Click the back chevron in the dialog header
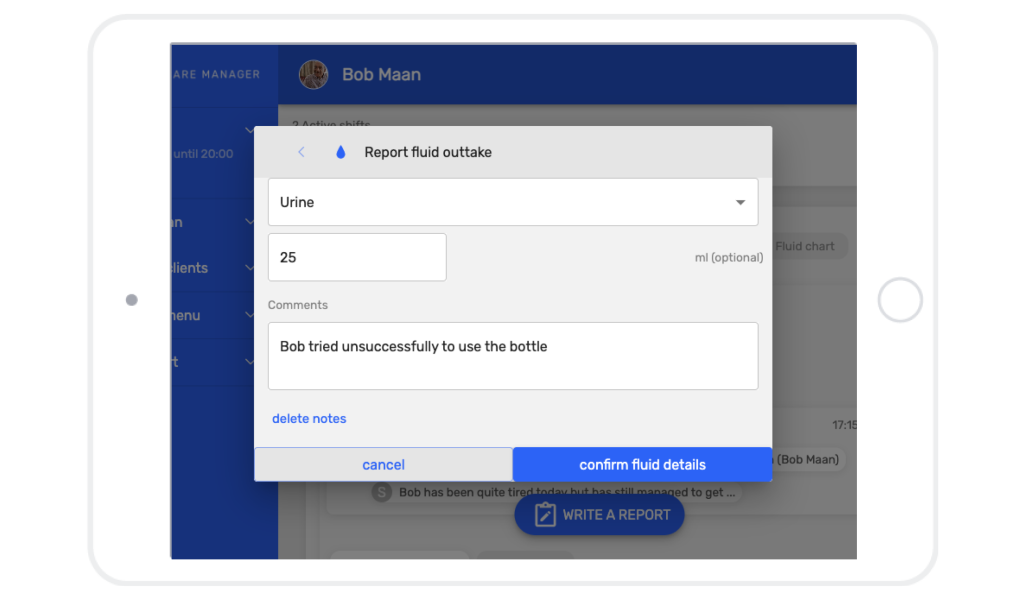The height and width of the screenshot is (599, 1024). point(301,151)
